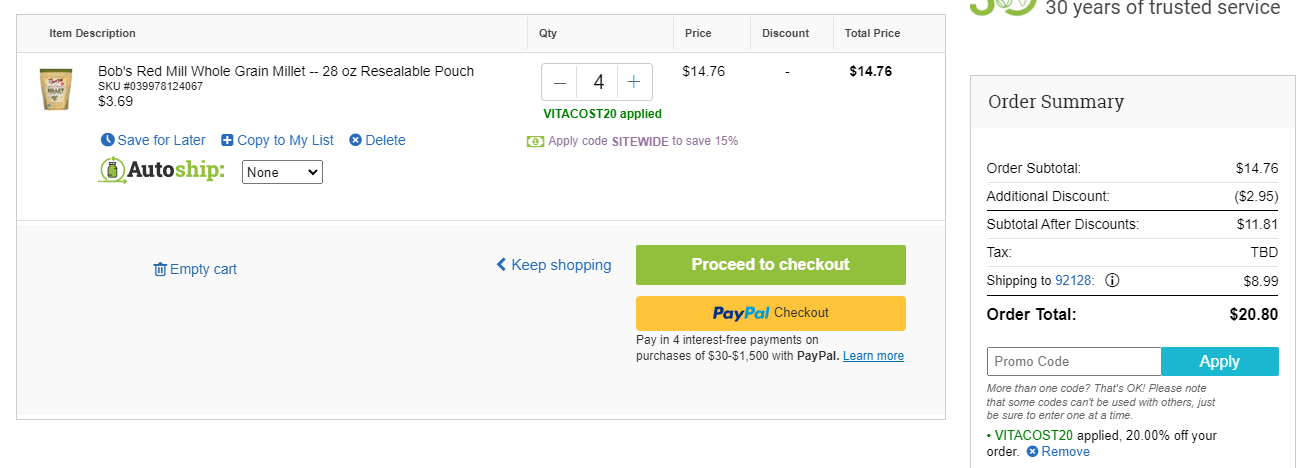This screenshot has height=468, width=1296.
Task: Click the remove promo code x icon
Action: (1032, 451)
